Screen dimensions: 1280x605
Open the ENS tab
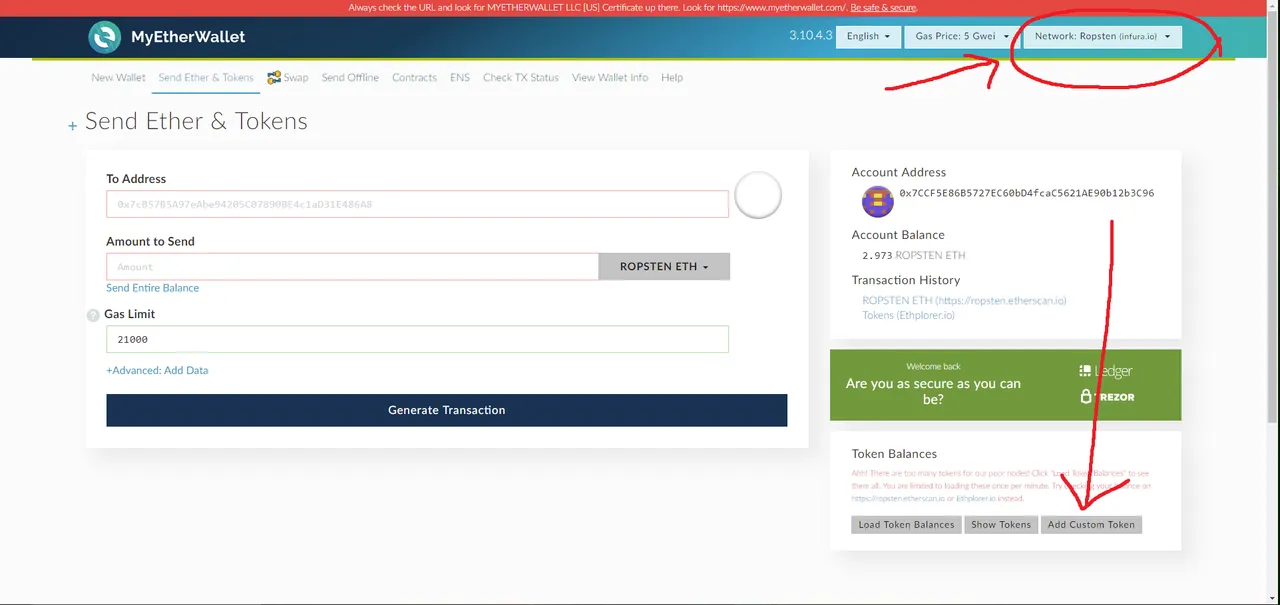460,77
